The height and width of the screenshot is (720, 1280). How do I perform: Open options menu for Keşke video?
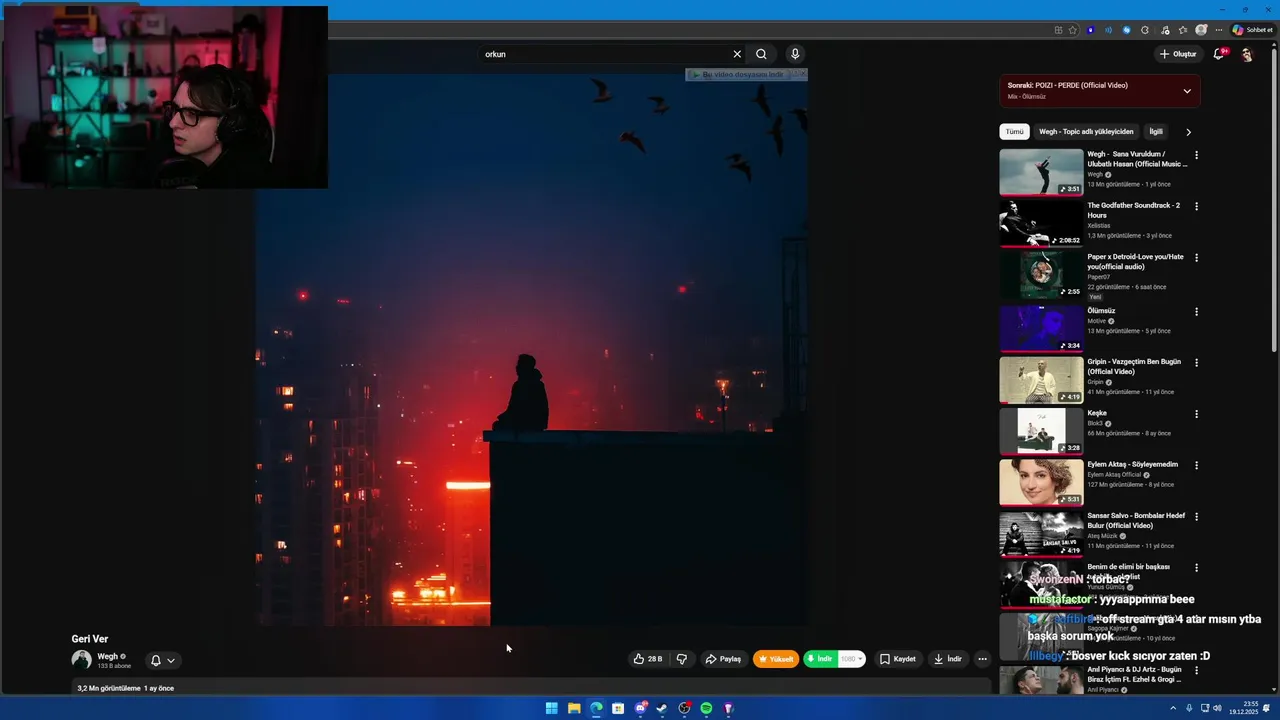pos(1196,414)
